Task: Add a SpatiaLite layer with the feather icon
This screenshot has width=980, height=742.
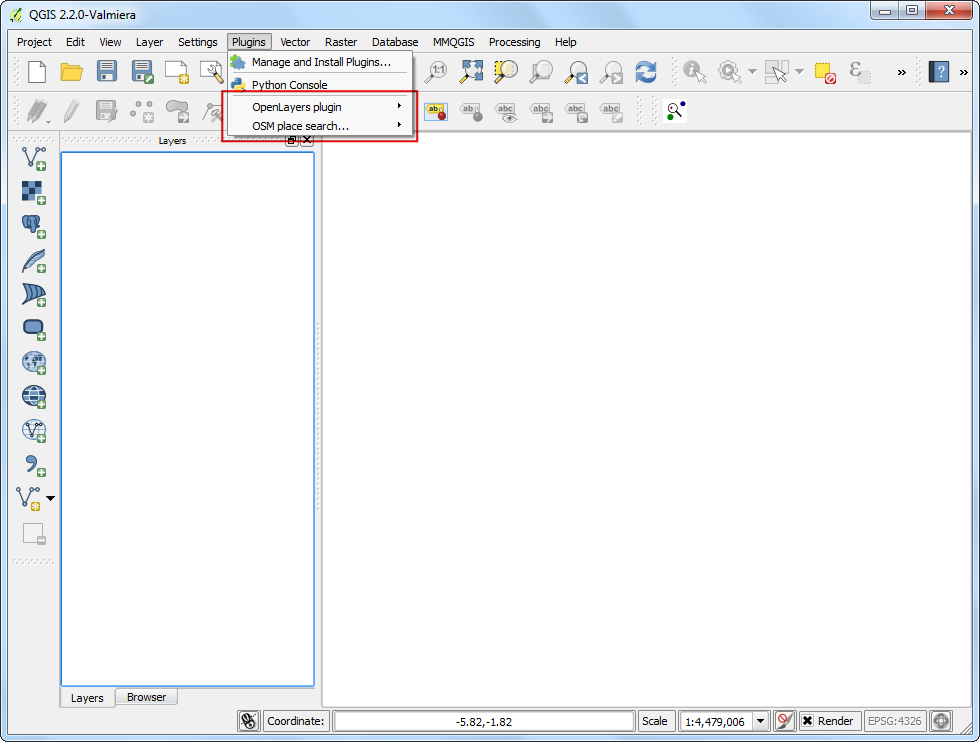Action: pyautogui.click(x=34, y=261)
